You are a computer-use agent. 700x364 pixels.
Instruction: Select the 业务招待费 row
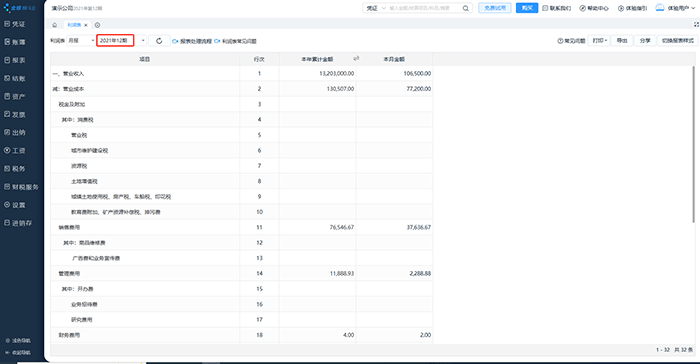[x=242, y=304]
